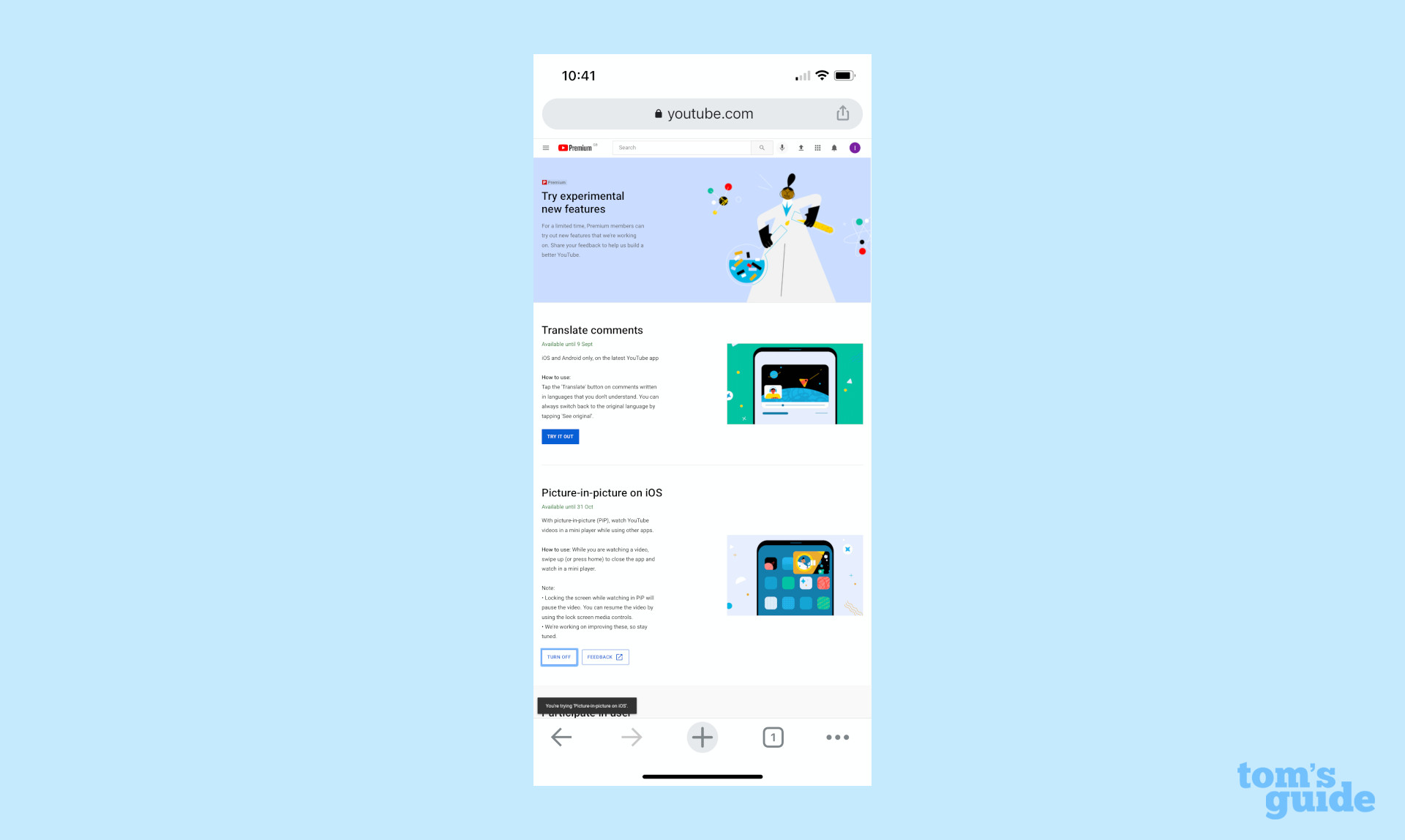Click 'TURN OFF' for Picture-in-picture
Viewport: 1405px width, 840px height.
click(558, 656)
